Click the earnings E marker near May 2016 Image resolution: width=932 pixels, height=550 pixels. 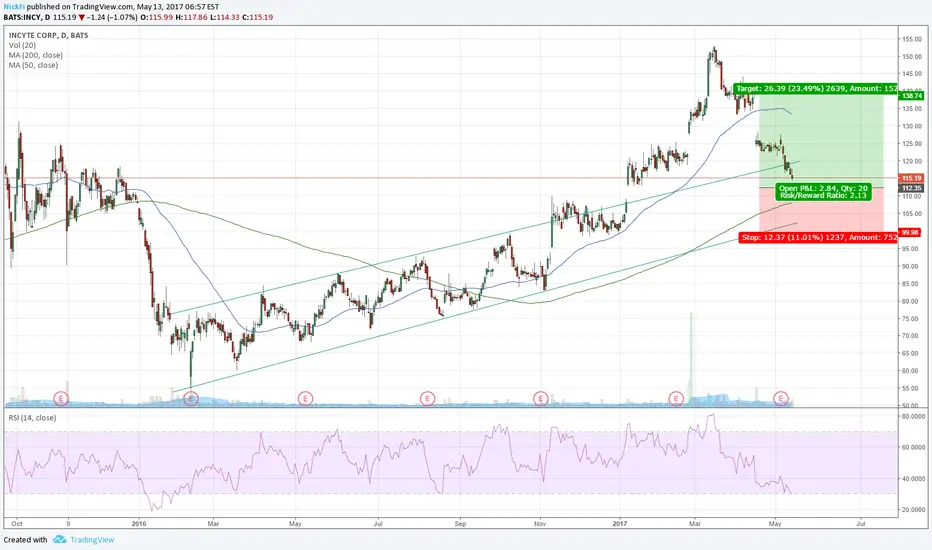[x=306, y=398]
